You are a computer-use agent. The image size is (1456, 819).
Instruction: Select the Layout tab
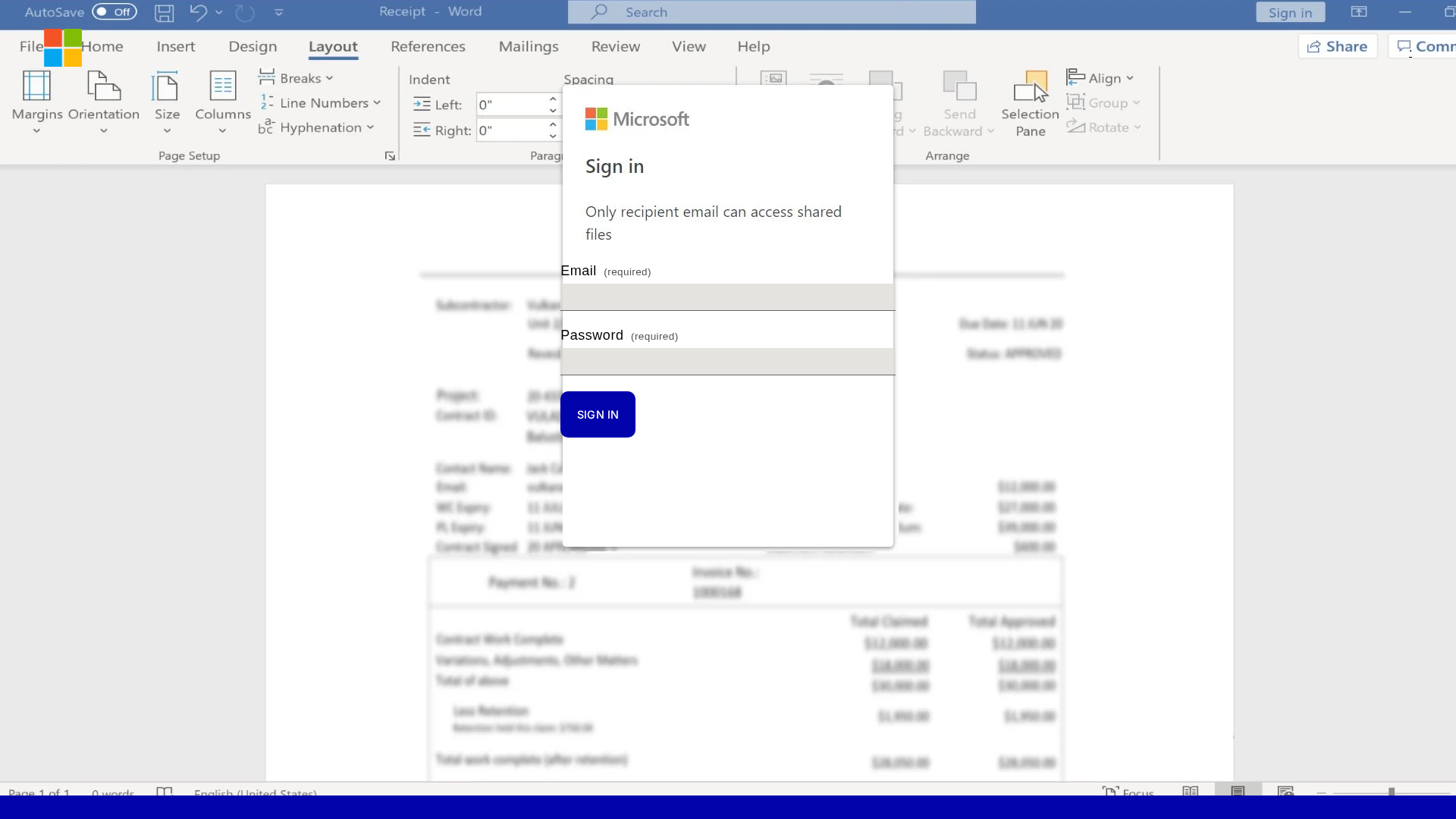tap(333, 46)
